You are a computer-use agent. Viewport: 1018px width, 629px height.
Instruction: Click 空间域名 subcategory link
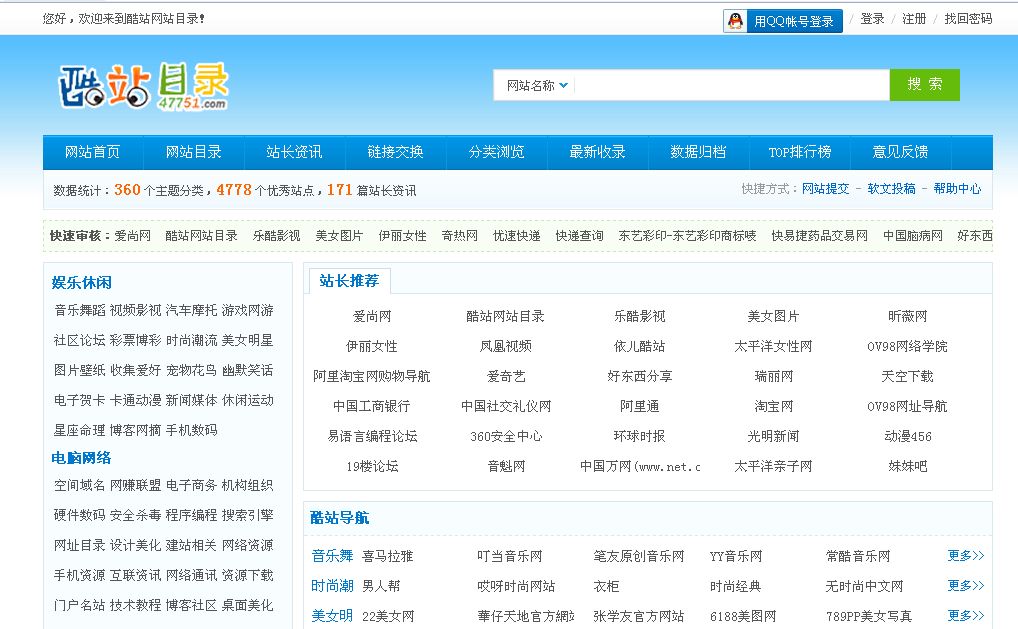tap(80, 485)
